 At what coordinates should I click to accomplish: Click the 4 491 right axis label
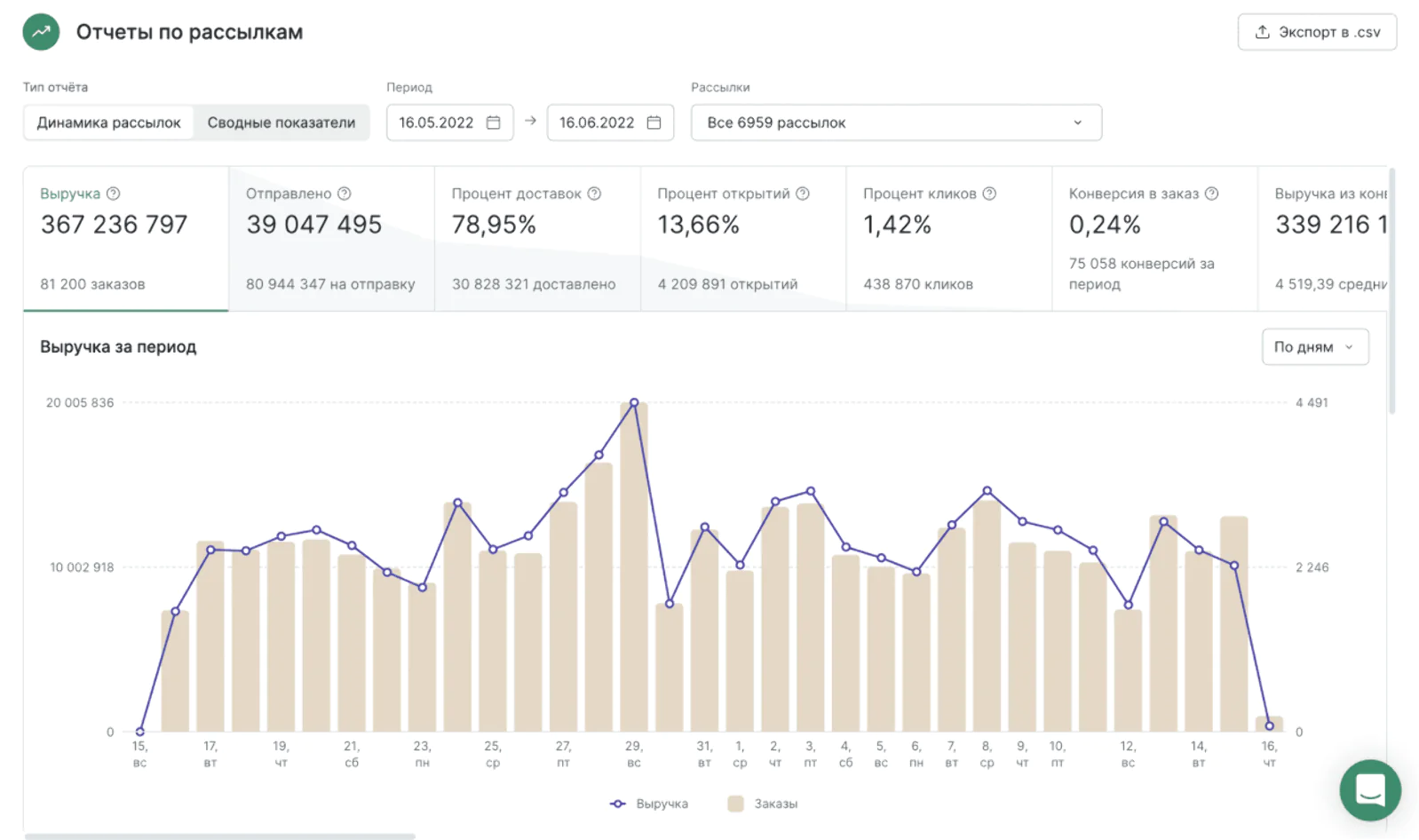(x=1312, y=403)
